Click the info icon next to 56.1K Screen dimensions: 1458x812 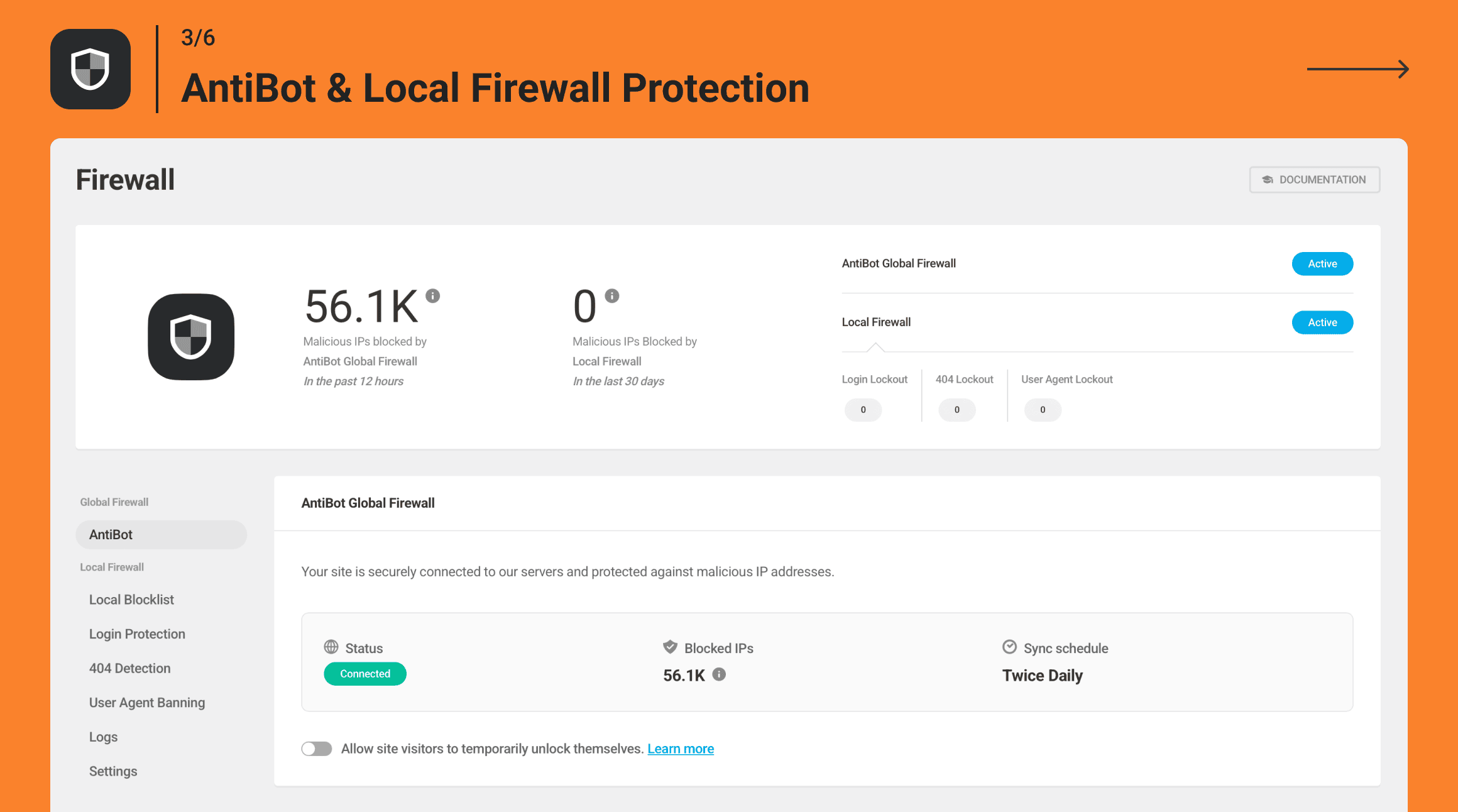[434, 295]
